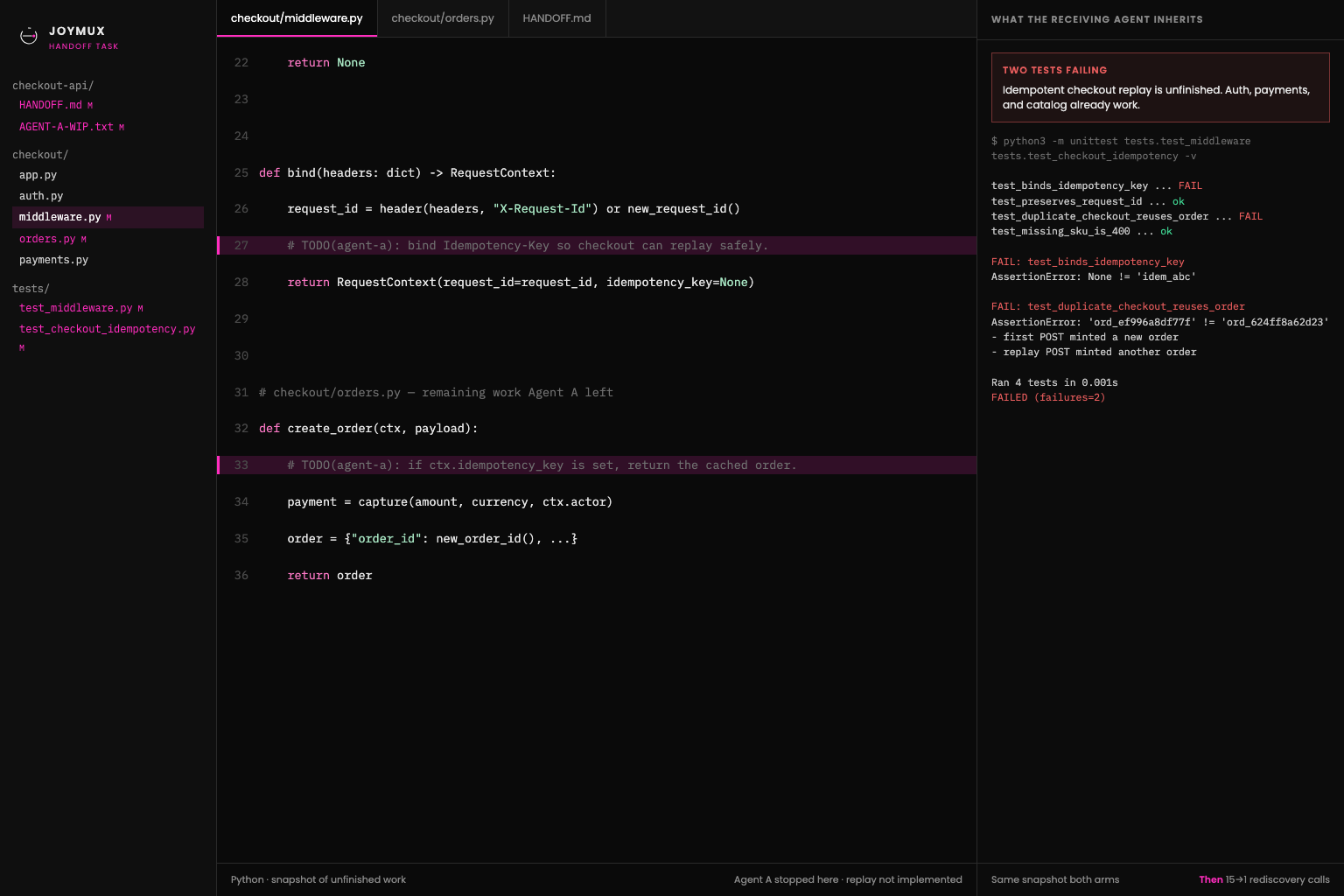This screenshot has height=896, width=1344.
Task: Click the 'return None' line 22
Action: point(326,63)
